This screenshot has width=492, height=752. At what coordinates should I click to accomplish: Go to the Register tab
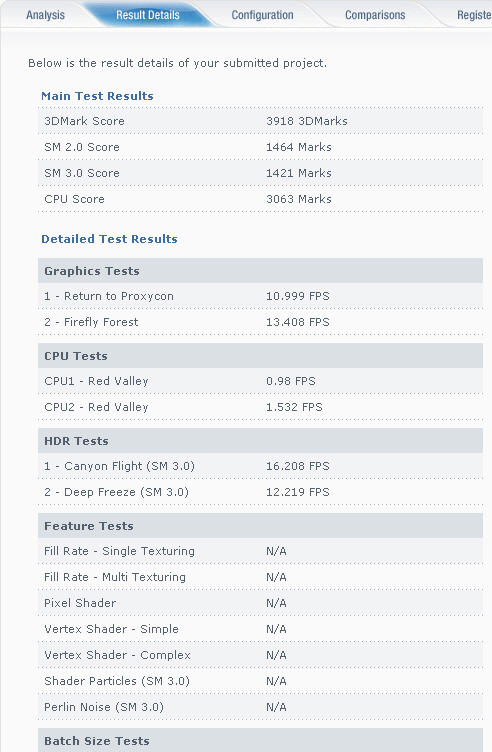click(x=474, y=15)
